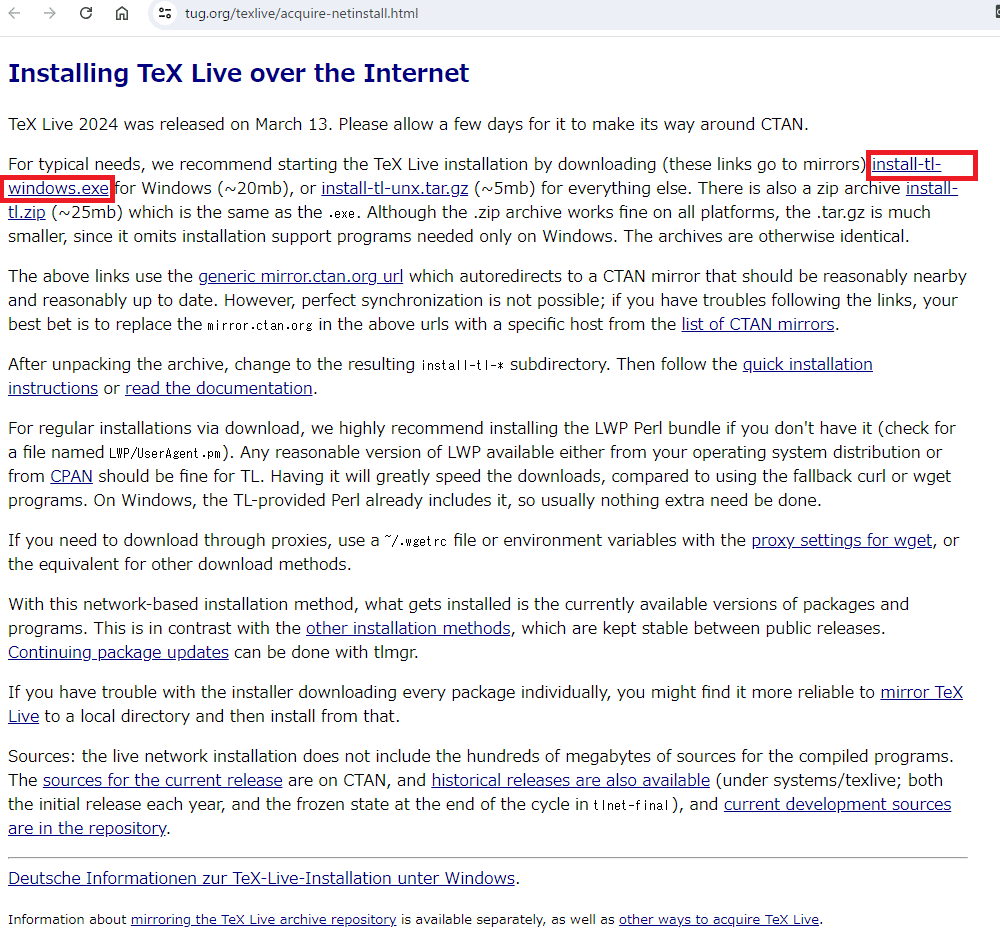Open the current development sources link
The width and height of the screenshot is (1000, 941).
pyautogui.click(x=837, y=804)
